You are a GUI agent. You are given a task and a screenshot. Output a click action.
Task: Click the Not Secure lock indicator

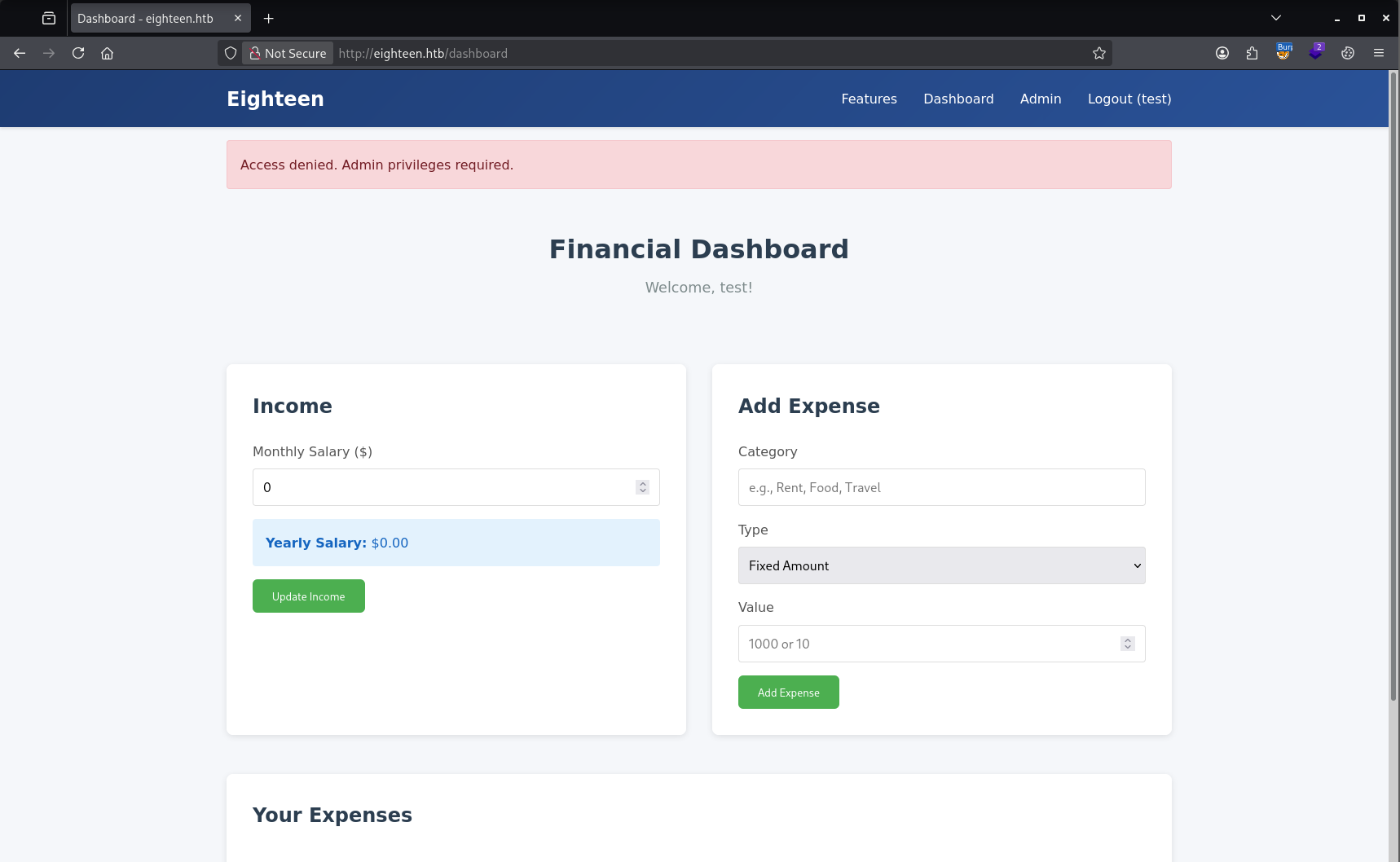point(288,53)
